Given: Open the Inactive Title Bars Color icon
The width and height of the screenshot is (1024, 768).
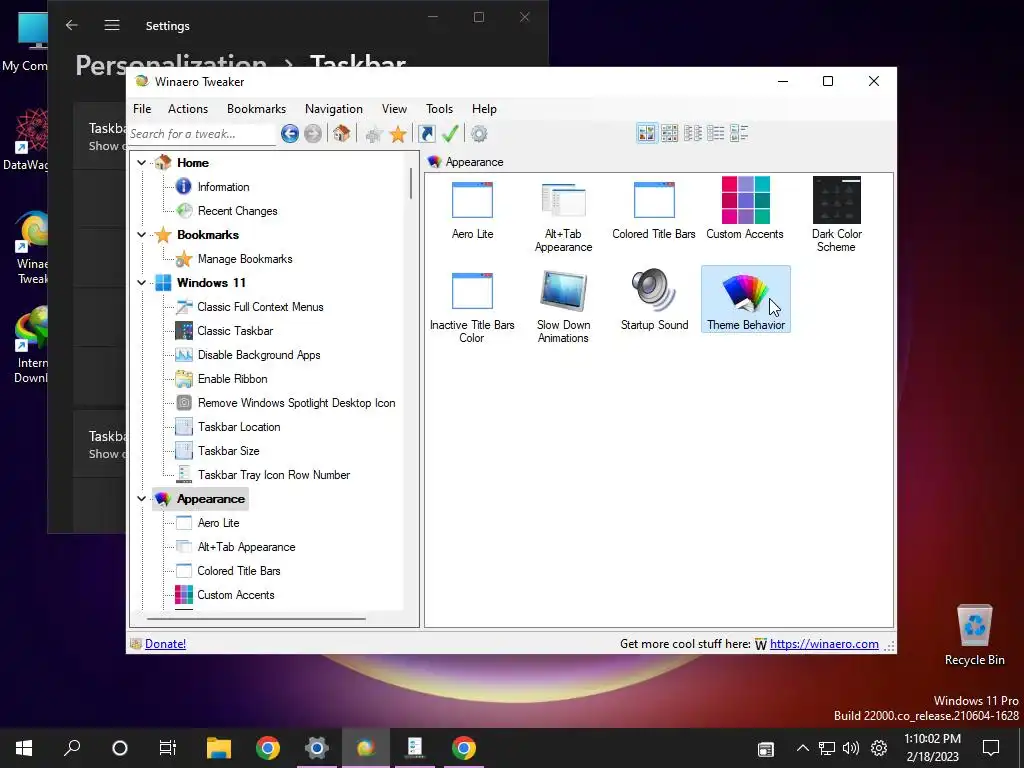Looking at the screenshot, I should 472,306.
